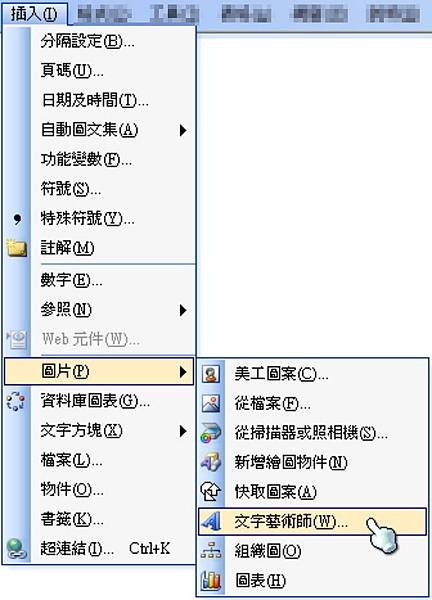Select the new drawing object icon
Viewport: 432px width, 600px height.
[x=211, y=462]
